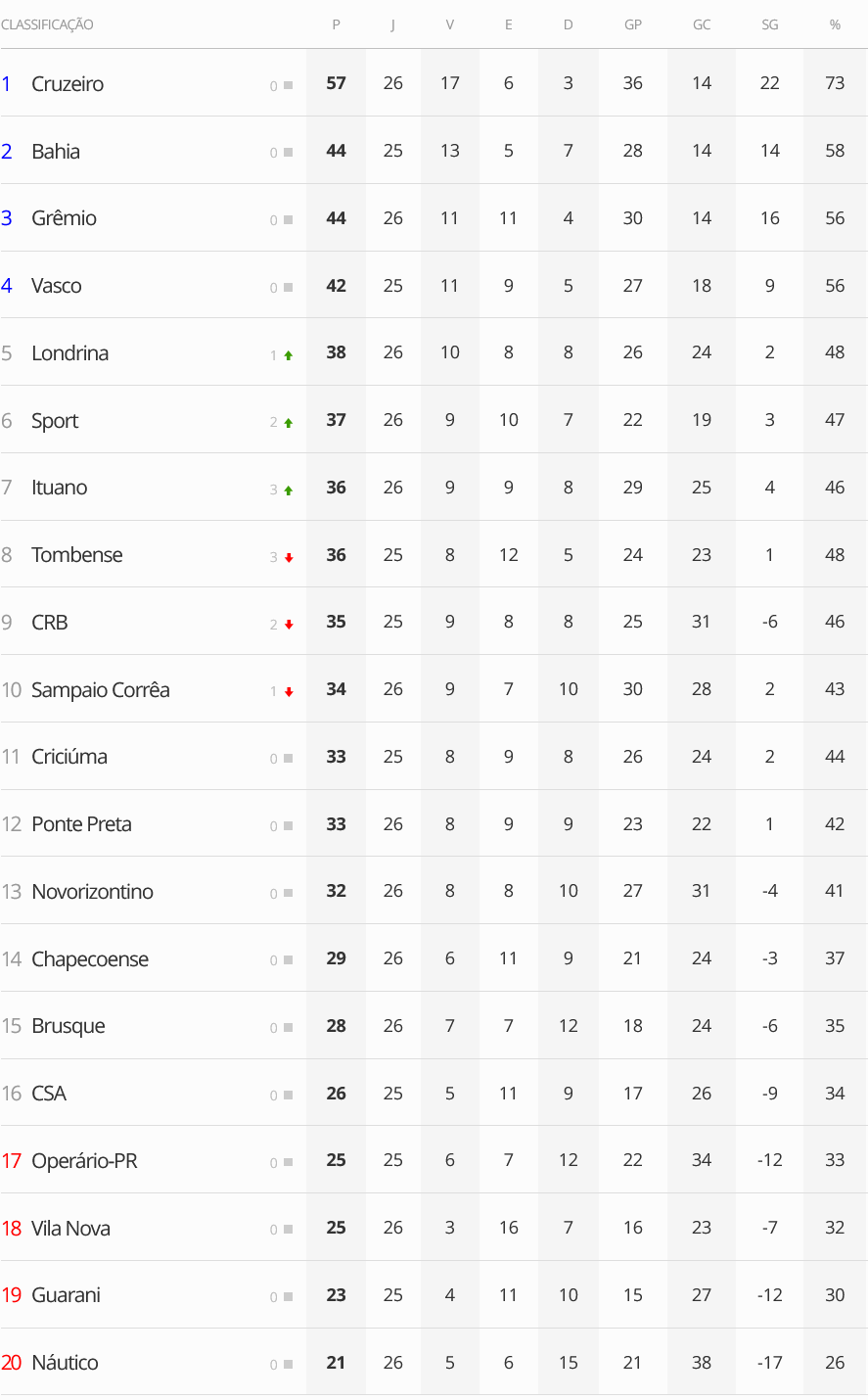This screenshot has height=1400, width=868.
Task: Click the red down arrow beside Tombense
Action: point(289,558)
